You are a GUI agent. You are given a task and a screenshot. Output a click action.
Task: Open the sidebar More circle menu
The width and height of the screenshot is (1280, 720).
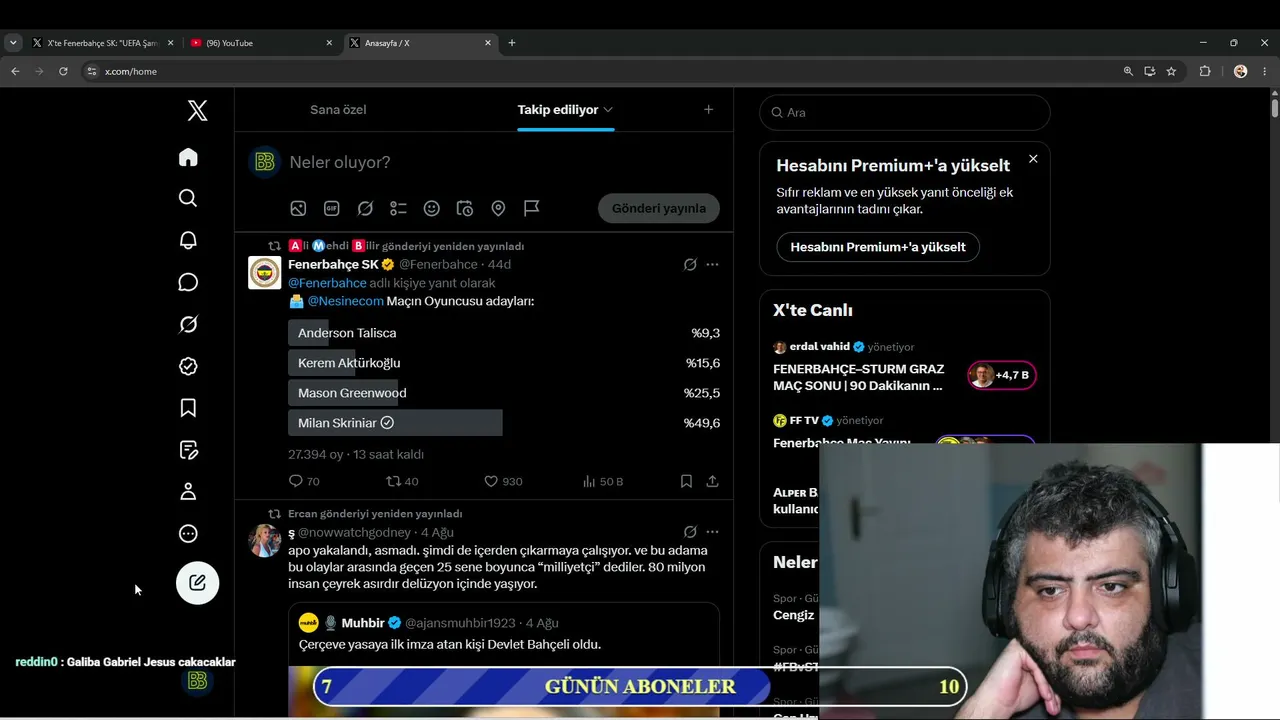tap(188, 534)
